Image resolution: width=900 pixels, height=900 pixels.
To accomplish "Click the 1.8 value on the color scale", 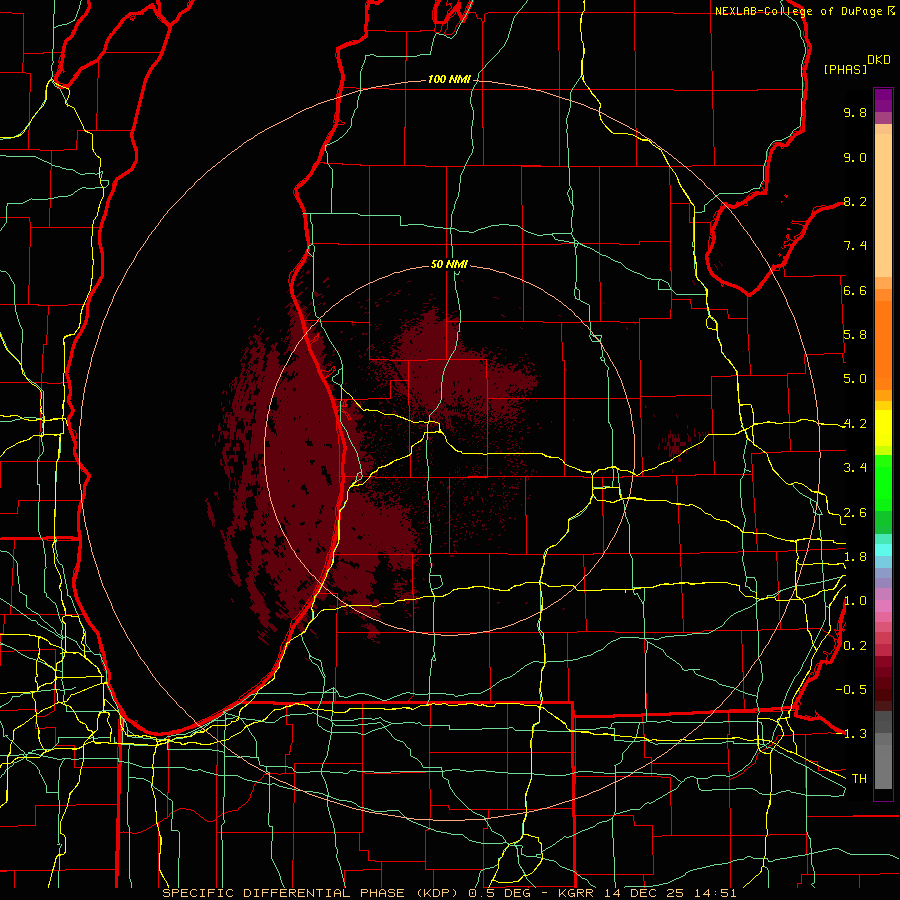I will 855,557.
